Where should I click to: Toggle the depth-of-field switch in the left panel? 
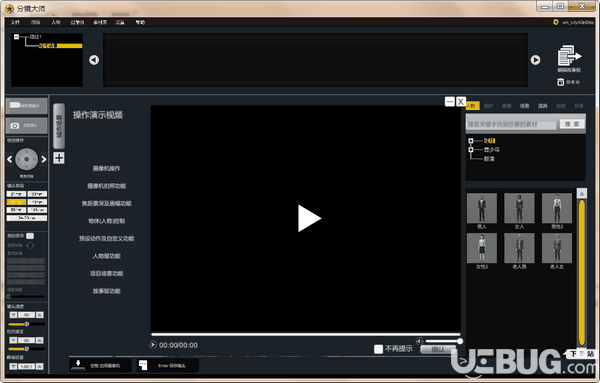[30, 236]
